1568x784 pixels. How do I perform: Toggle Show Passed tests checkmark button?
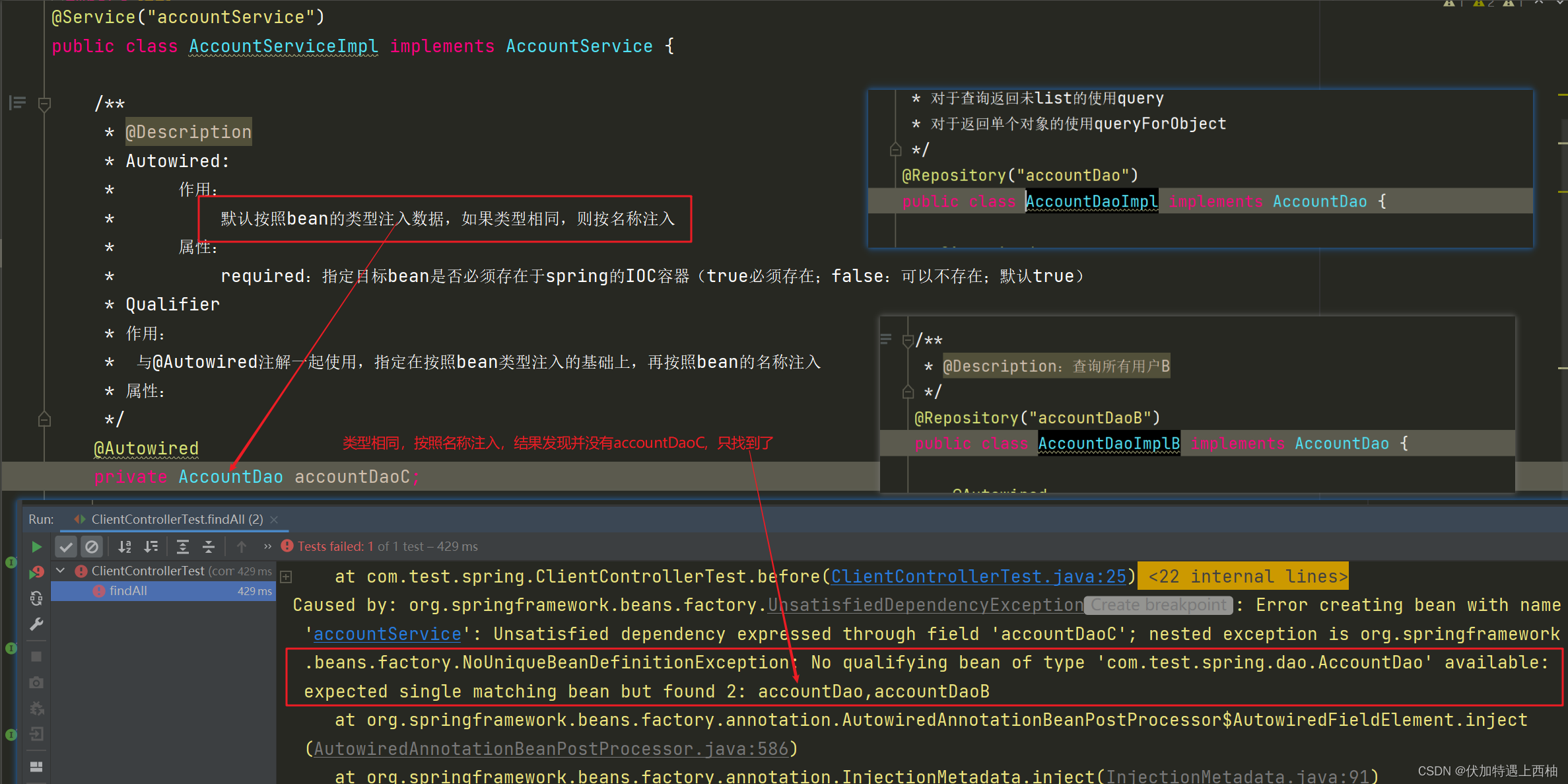click(65, 547)
